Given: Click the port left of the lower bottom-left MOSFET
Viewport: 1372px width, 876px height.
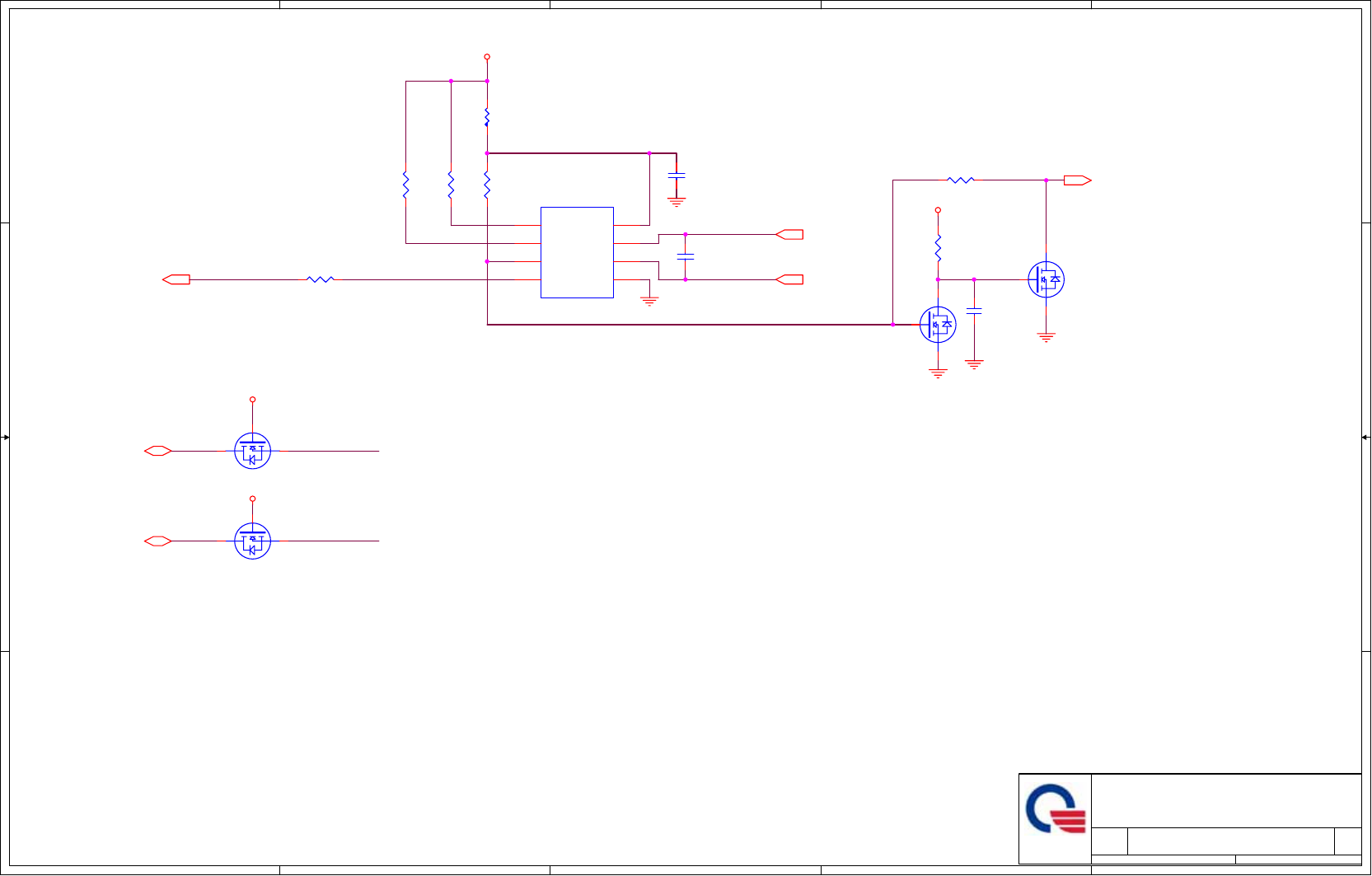Looking at the screenshot, I should (158, 541).
